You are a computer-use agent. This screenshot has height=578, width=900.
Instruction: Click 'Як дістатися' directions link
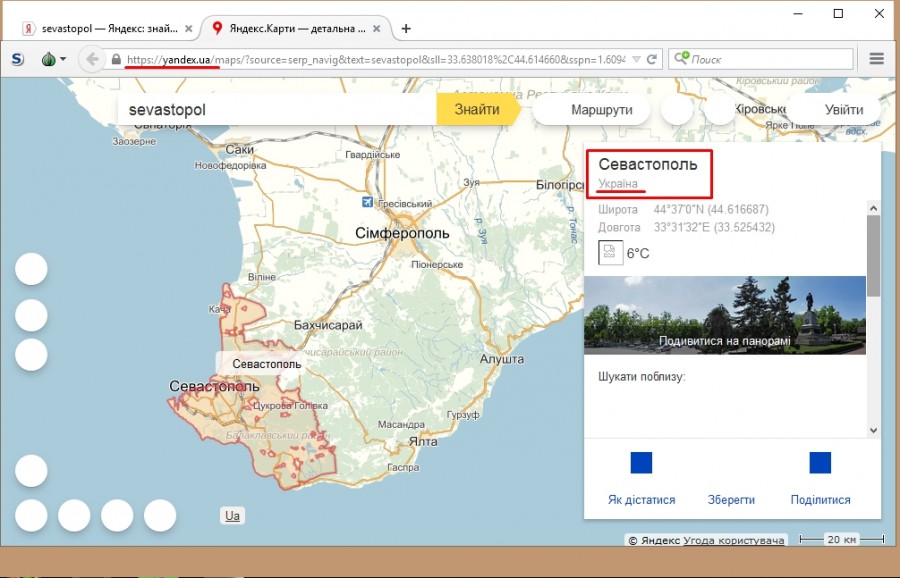[641, 500]
